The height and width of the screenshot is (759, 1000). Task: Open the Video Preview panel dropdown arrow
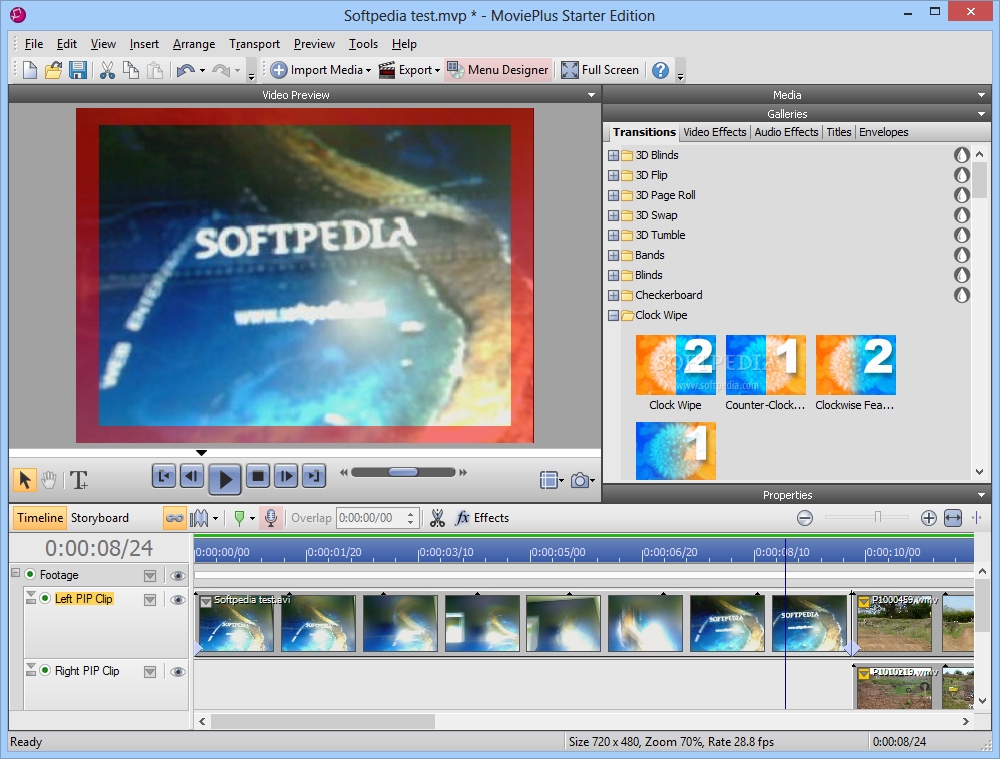tap(591, 95)
